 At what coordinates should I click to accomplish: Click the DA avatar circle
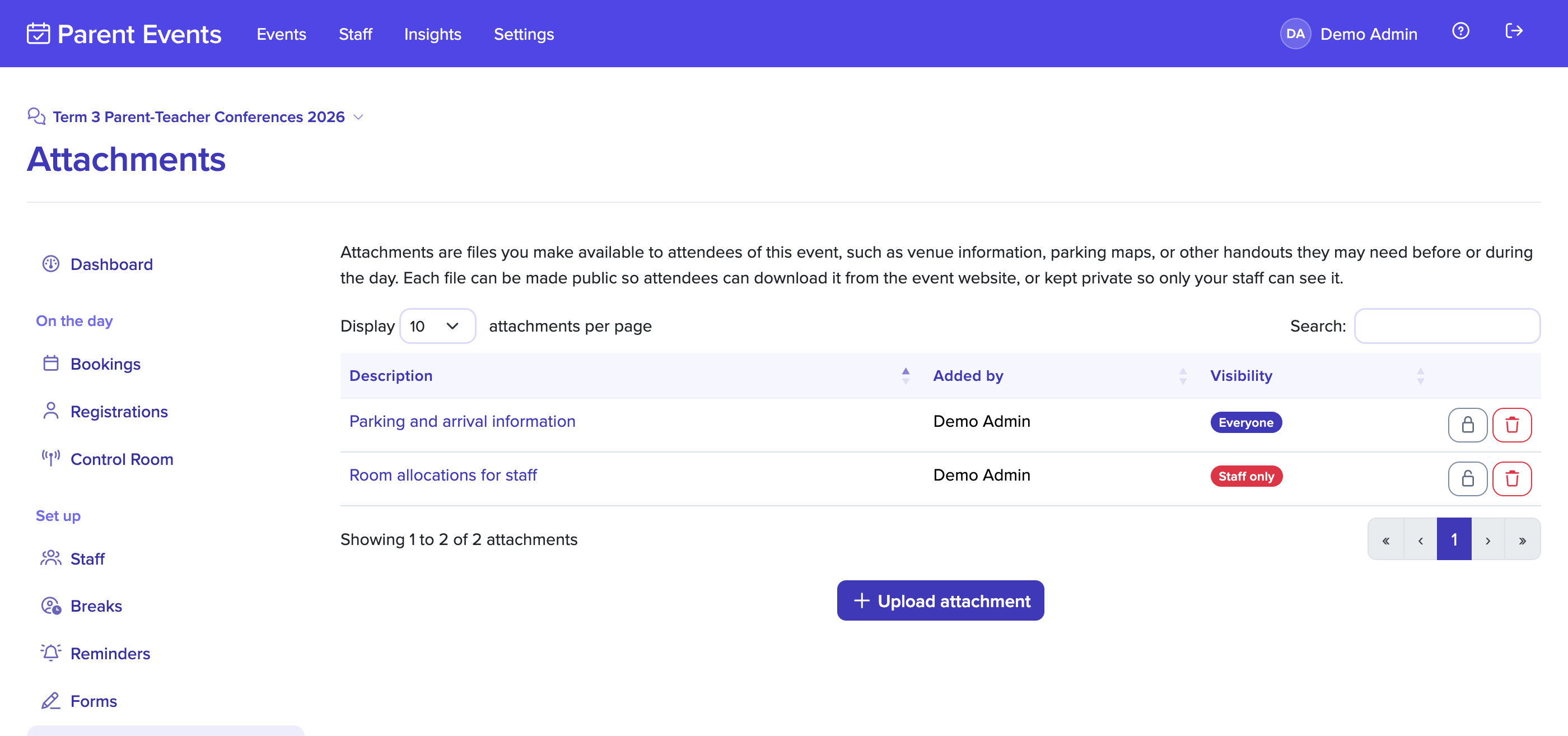pos(1295,34)
